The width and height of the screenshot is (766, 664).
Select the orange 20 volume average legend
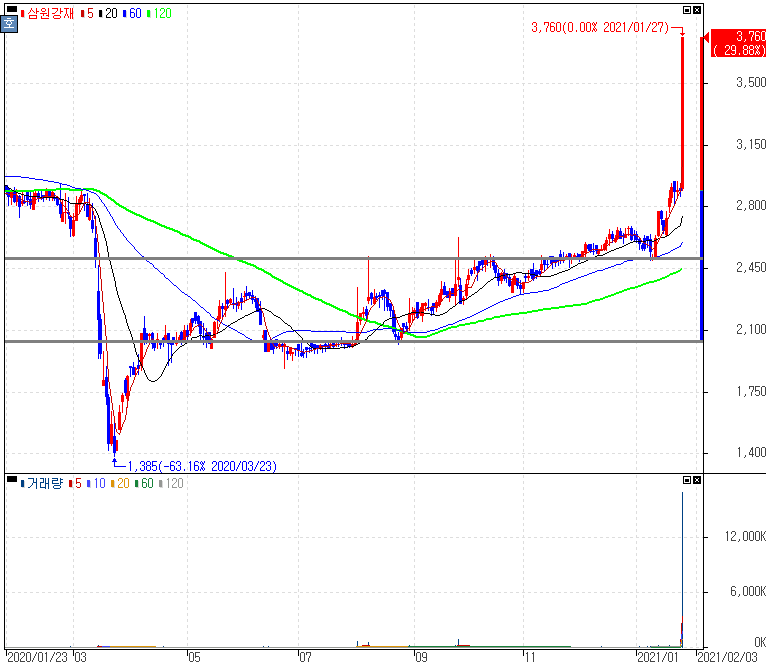120,484
